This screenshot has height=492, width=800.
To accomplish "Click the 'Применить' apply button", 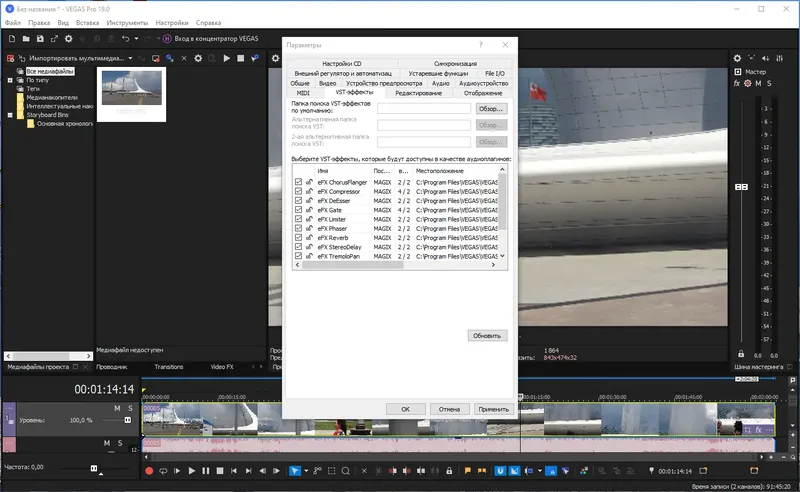I will (493, 409).
